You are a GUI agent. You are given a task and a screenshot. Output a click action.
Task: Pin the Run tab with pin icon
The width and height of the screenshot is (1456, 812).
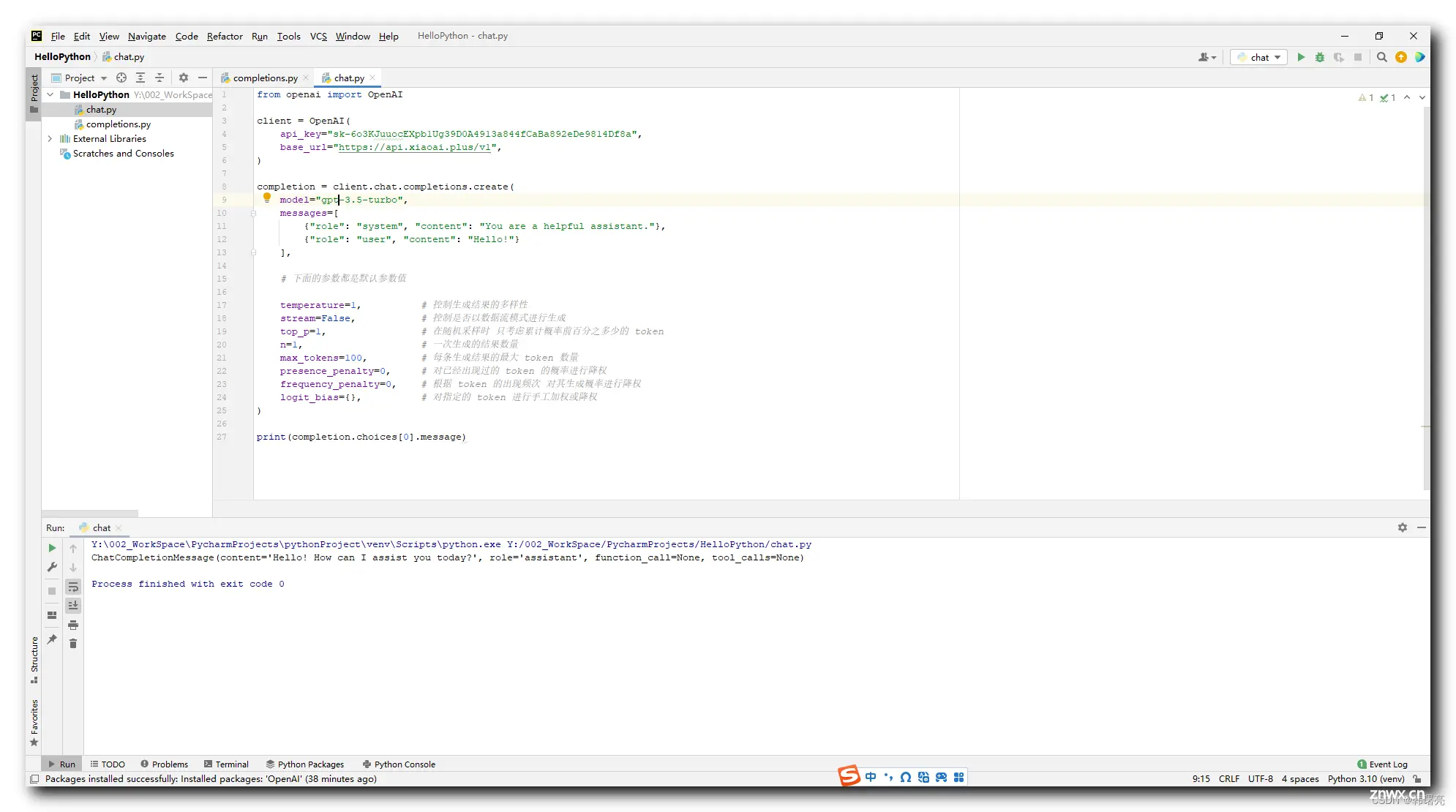click(x=52, y=639)
